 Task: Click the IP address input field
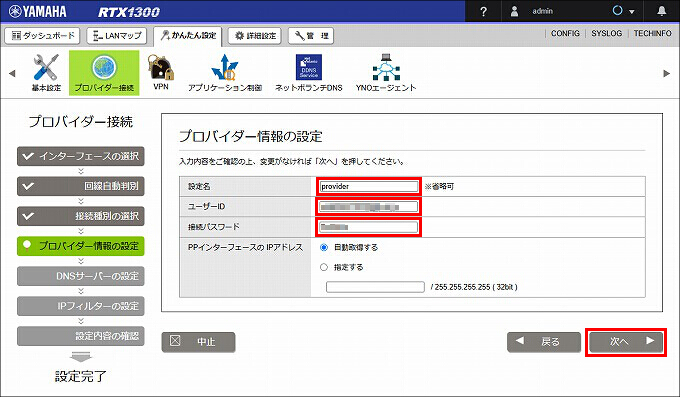click(375, 287)
